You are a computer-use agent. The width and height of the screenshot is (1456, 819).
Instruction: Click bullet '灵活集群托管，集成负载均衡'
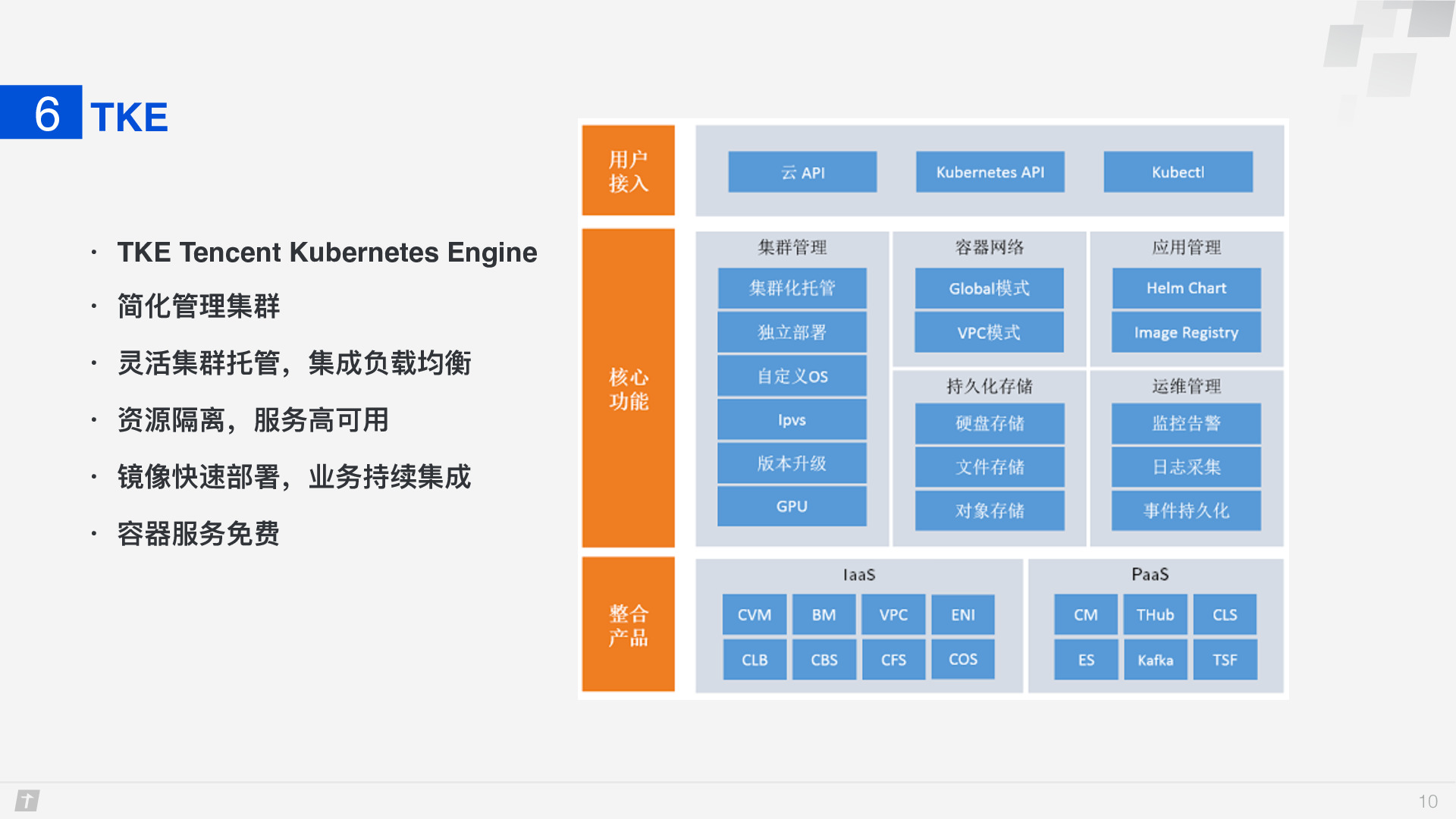coord(294,363)
